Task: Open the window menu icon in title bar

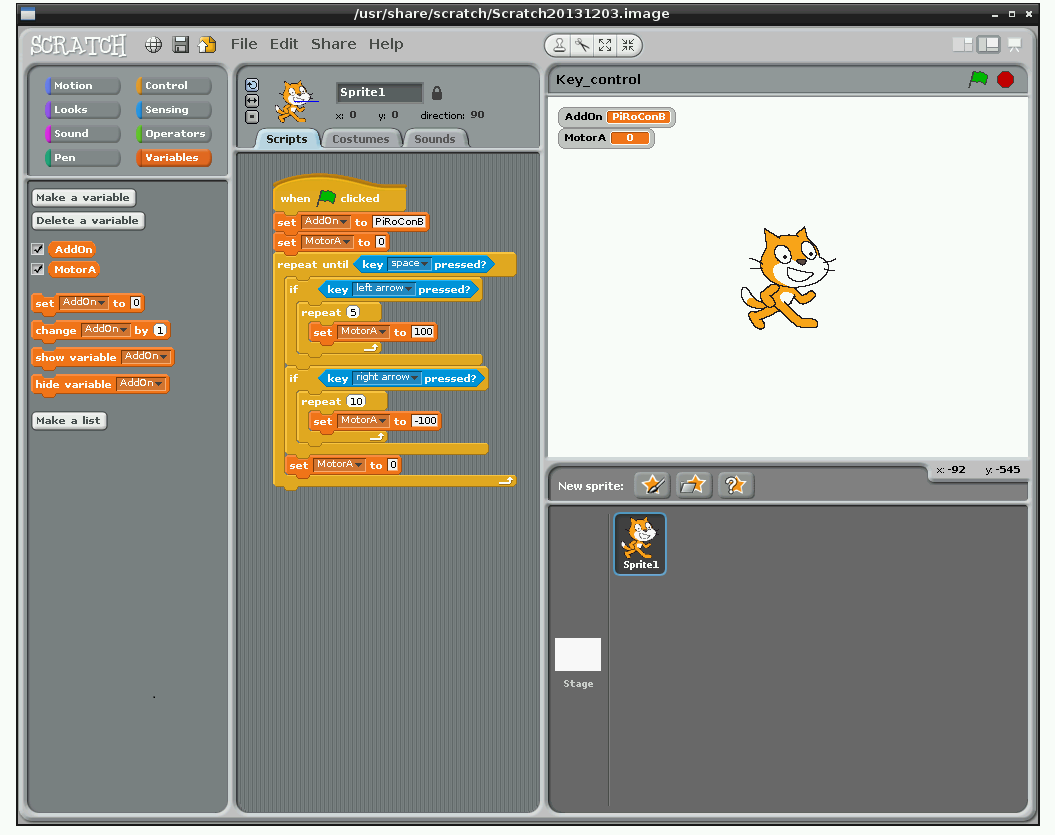Action: (x=28, y=13)
